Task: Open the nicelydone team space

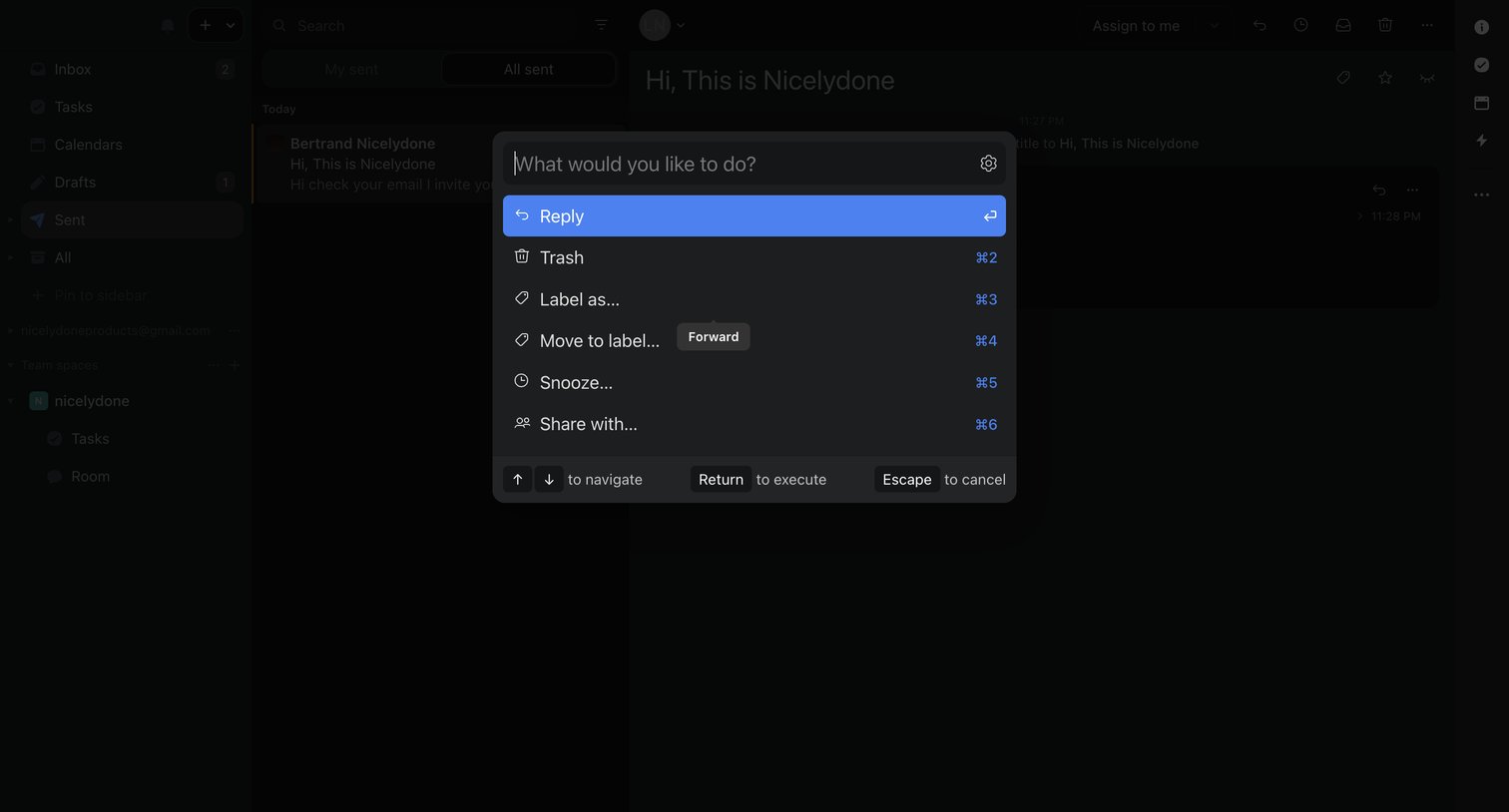Action: pos(132,401)
